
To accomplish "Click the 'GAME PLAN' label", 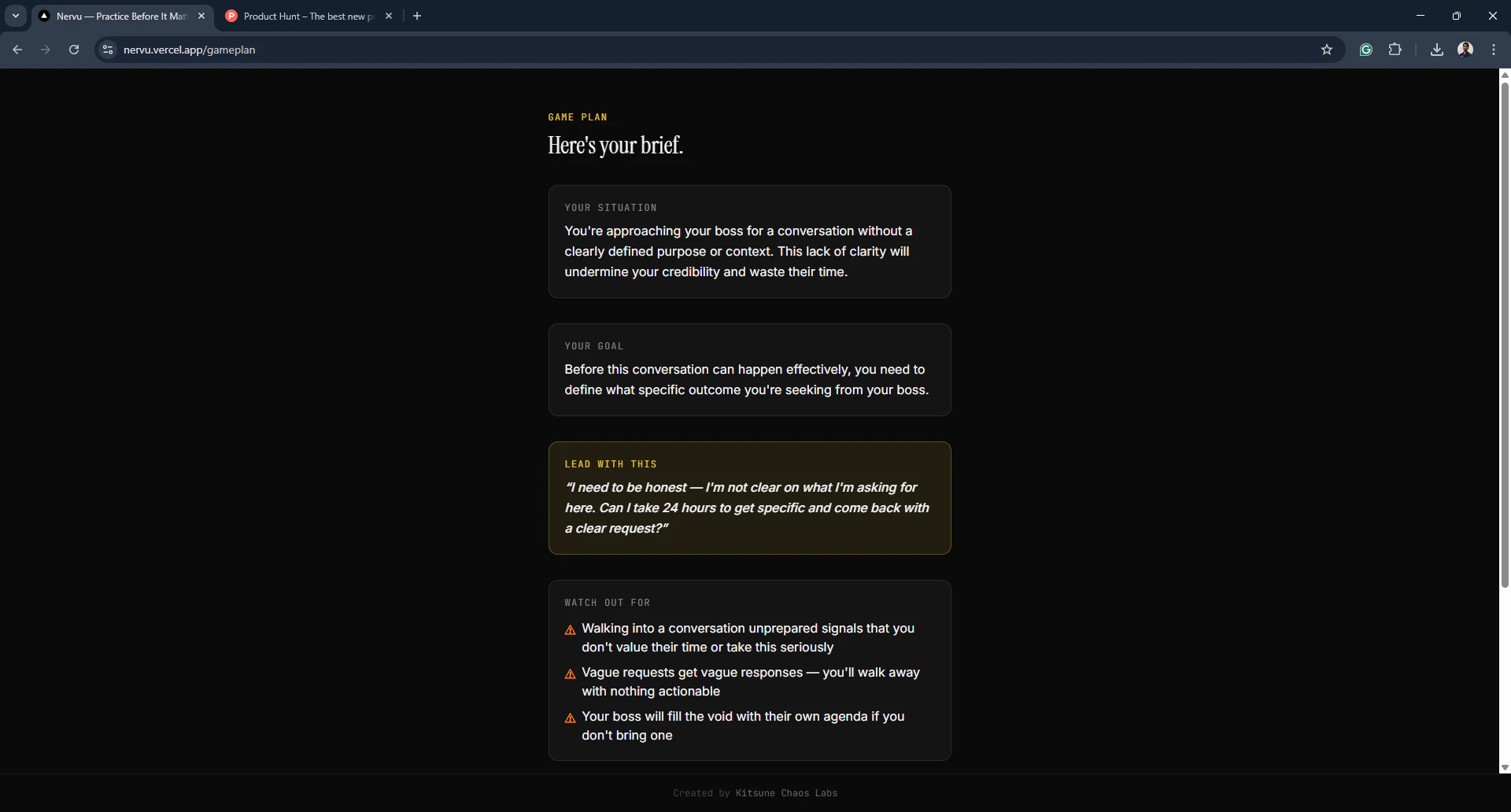I will coord(578,117).
